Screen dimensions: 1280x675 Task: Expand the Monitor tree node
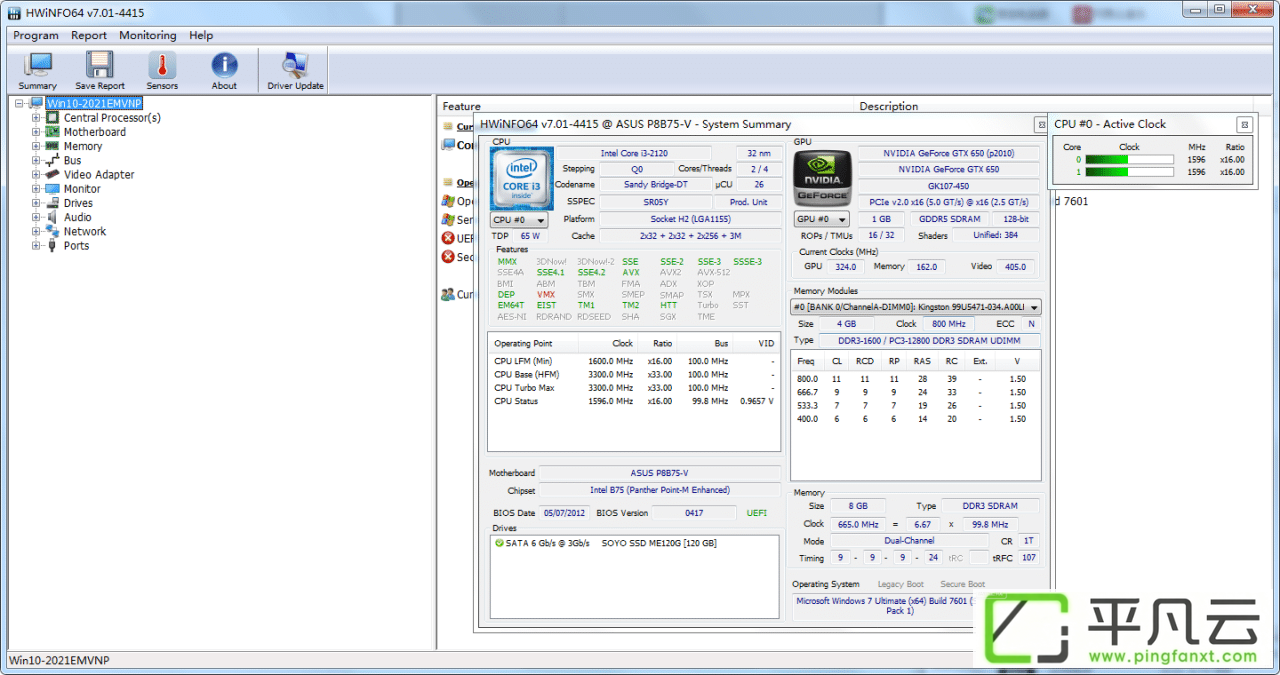tap(36, 189)
